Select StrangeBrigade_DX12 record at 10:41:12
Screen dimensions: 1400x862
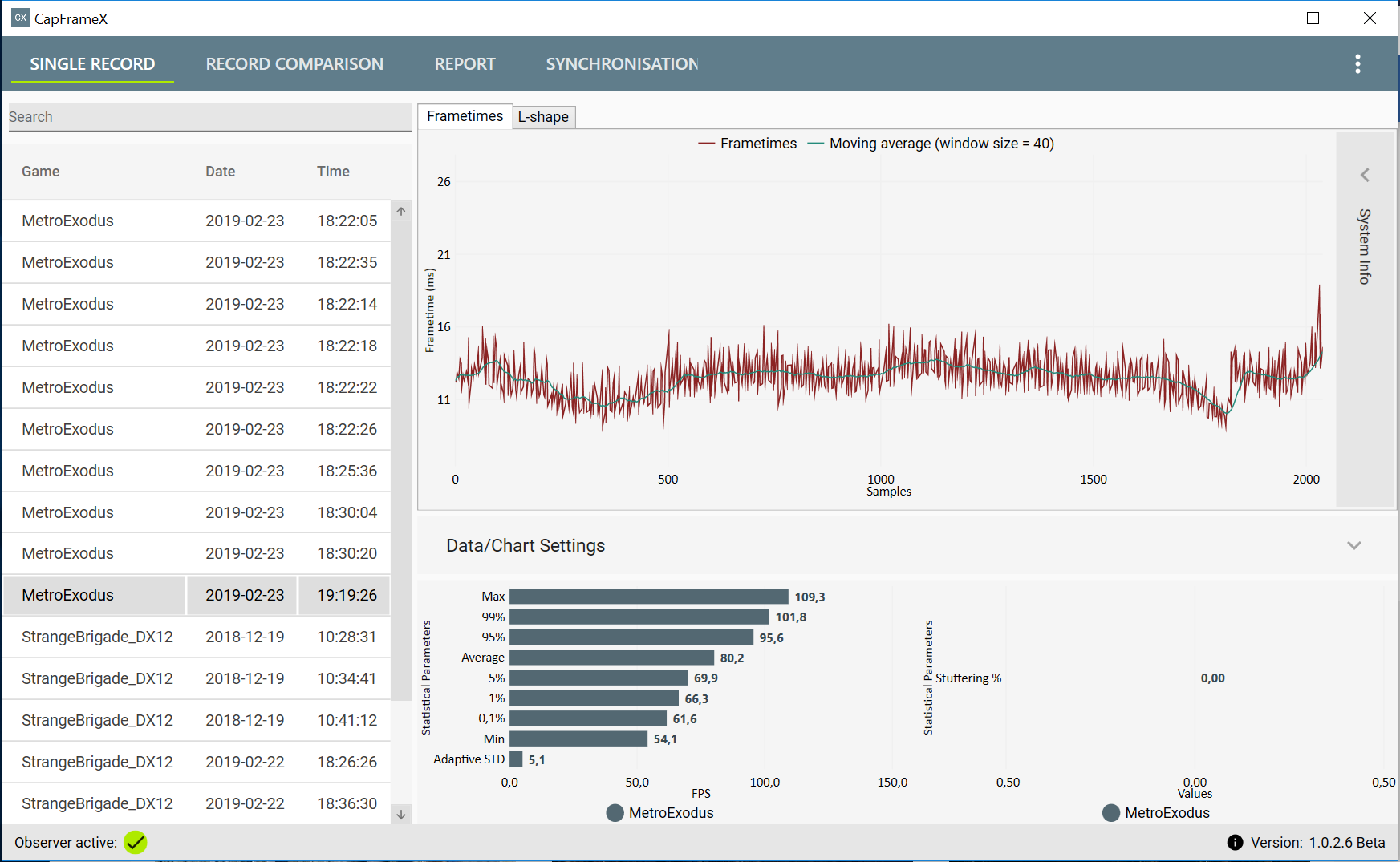coord(197,720)
